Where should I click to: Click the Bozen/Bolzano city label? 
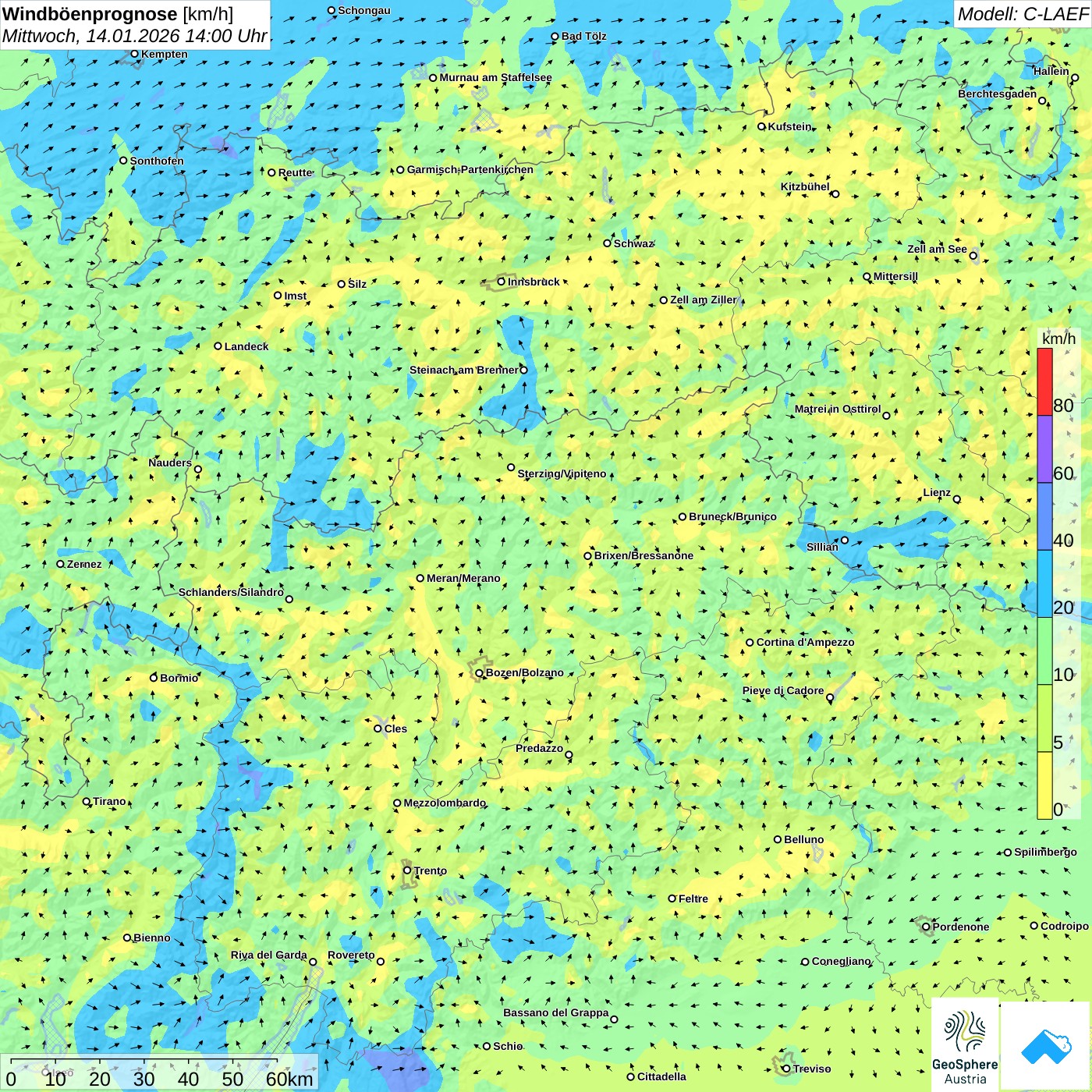[x=524, y=672]
